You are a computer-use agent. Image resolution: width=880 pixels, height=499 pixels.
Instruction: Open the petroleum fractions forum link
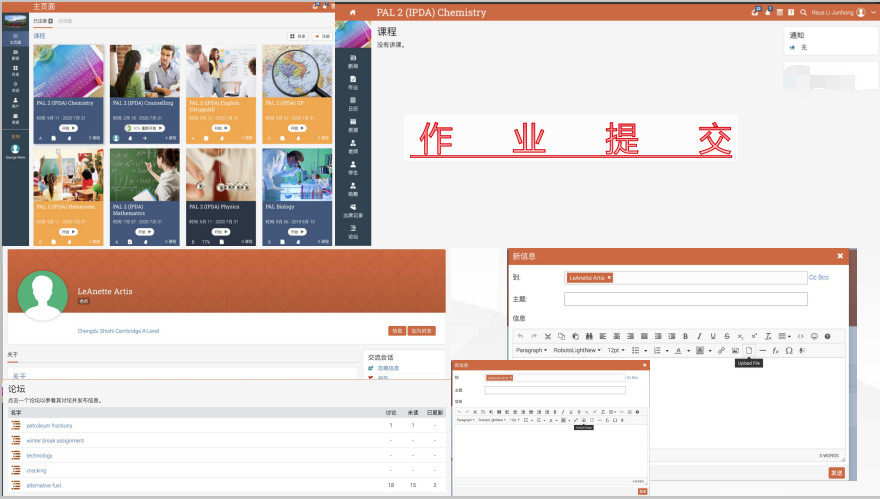point(49,425)
